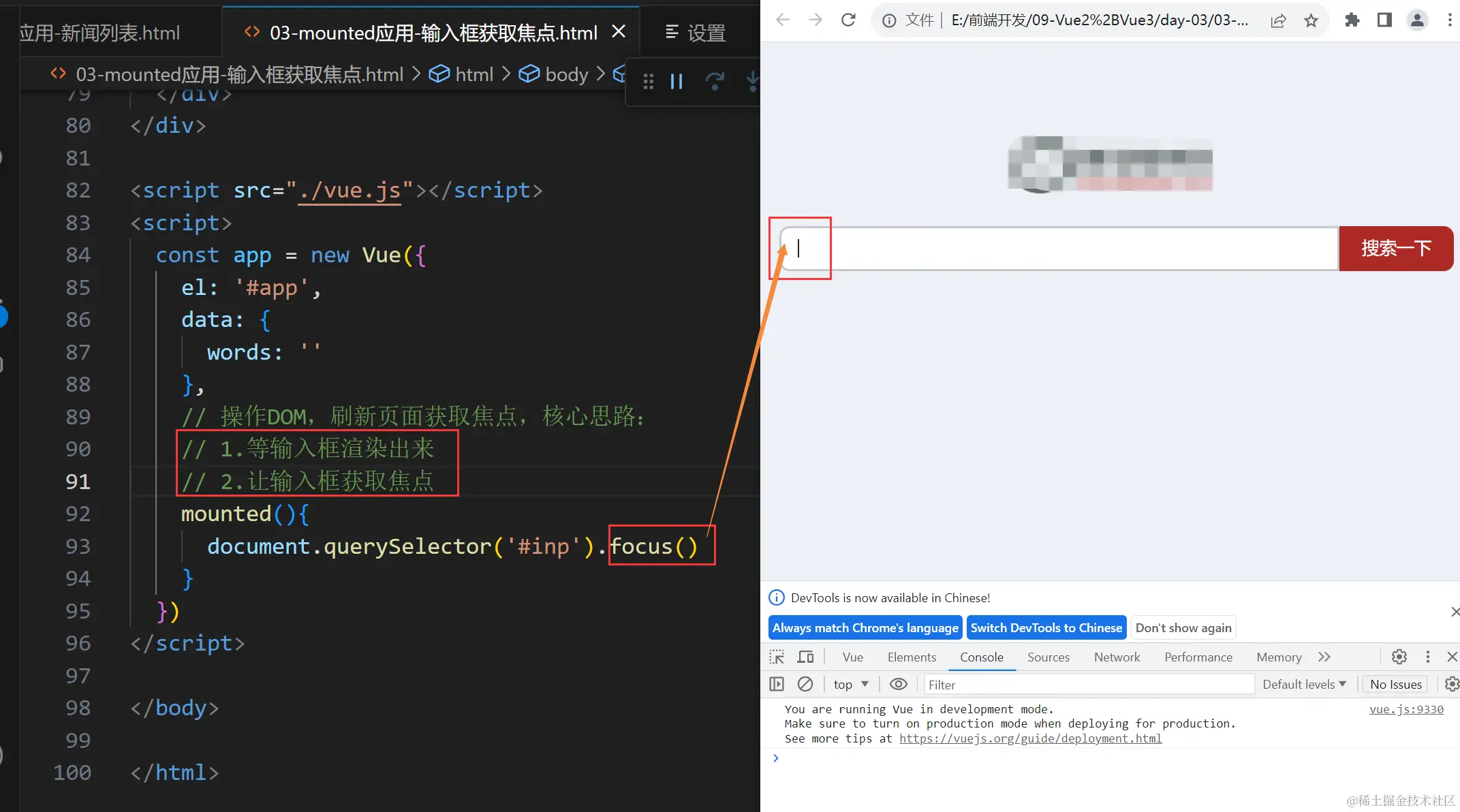The height and width of the screenshot is (812, 1460).
Task: Open the vuejs.org deployment guide link
Action: (x=1030, y=738)
